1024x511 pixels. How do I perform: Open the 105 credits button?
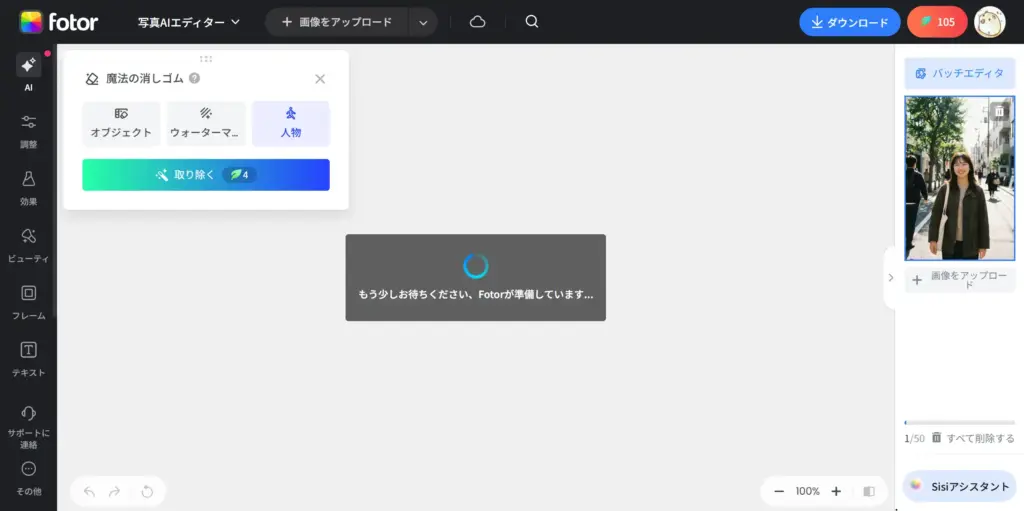point(937,22)
